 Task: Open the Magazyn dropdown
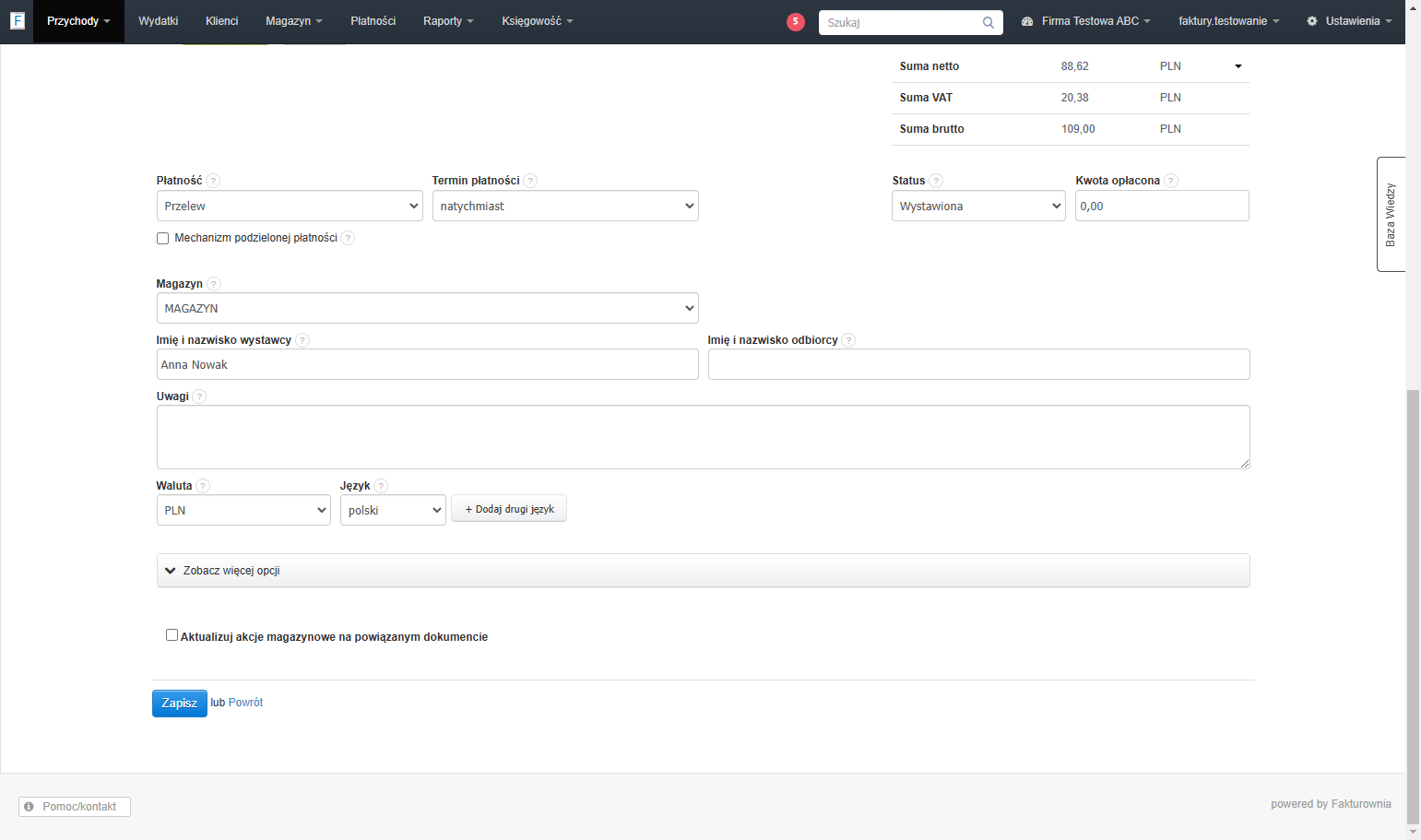pyautogui.click(x=428, y=308)
